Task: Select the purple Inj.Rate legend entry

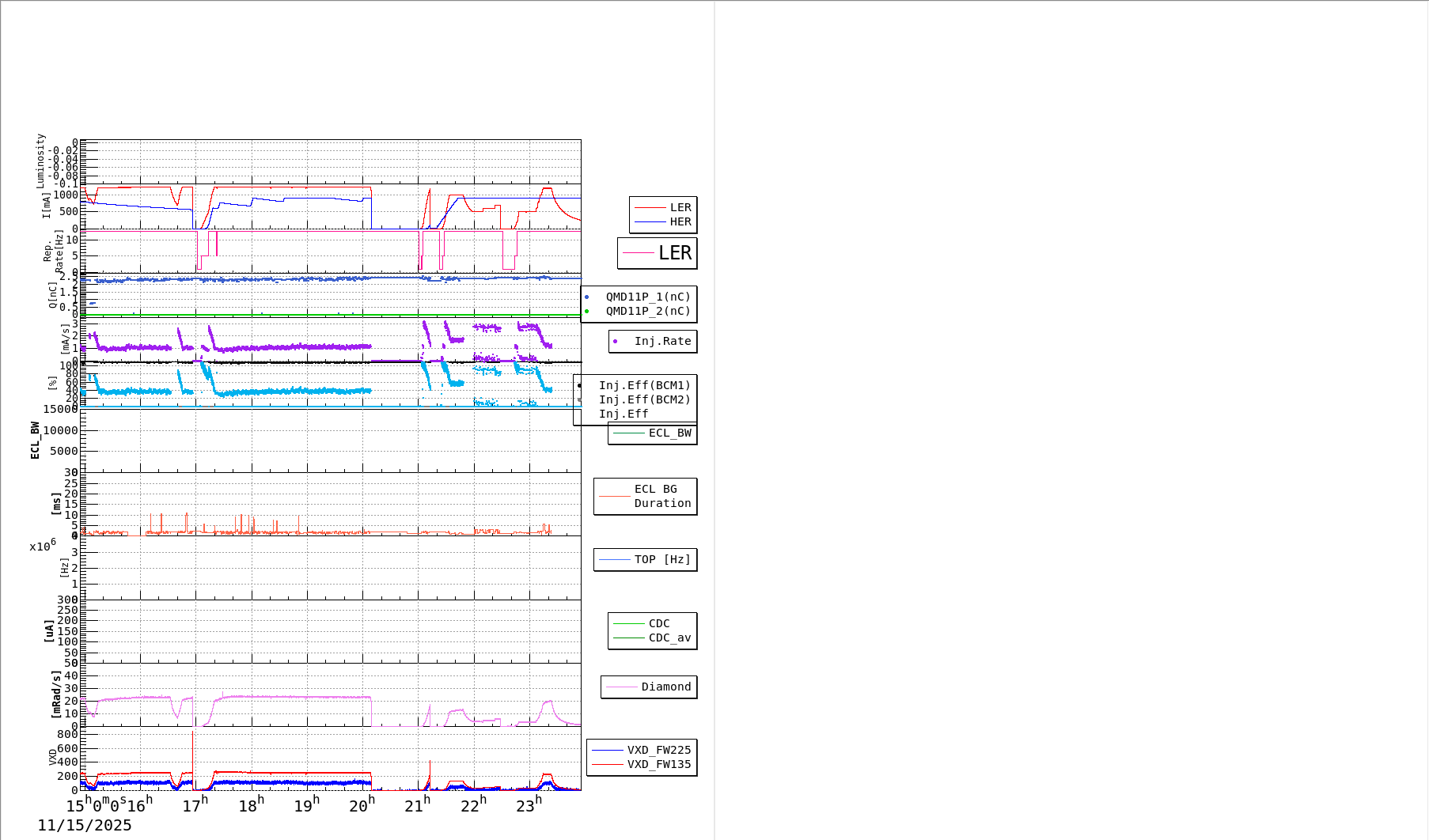Action: coord(653,342)
